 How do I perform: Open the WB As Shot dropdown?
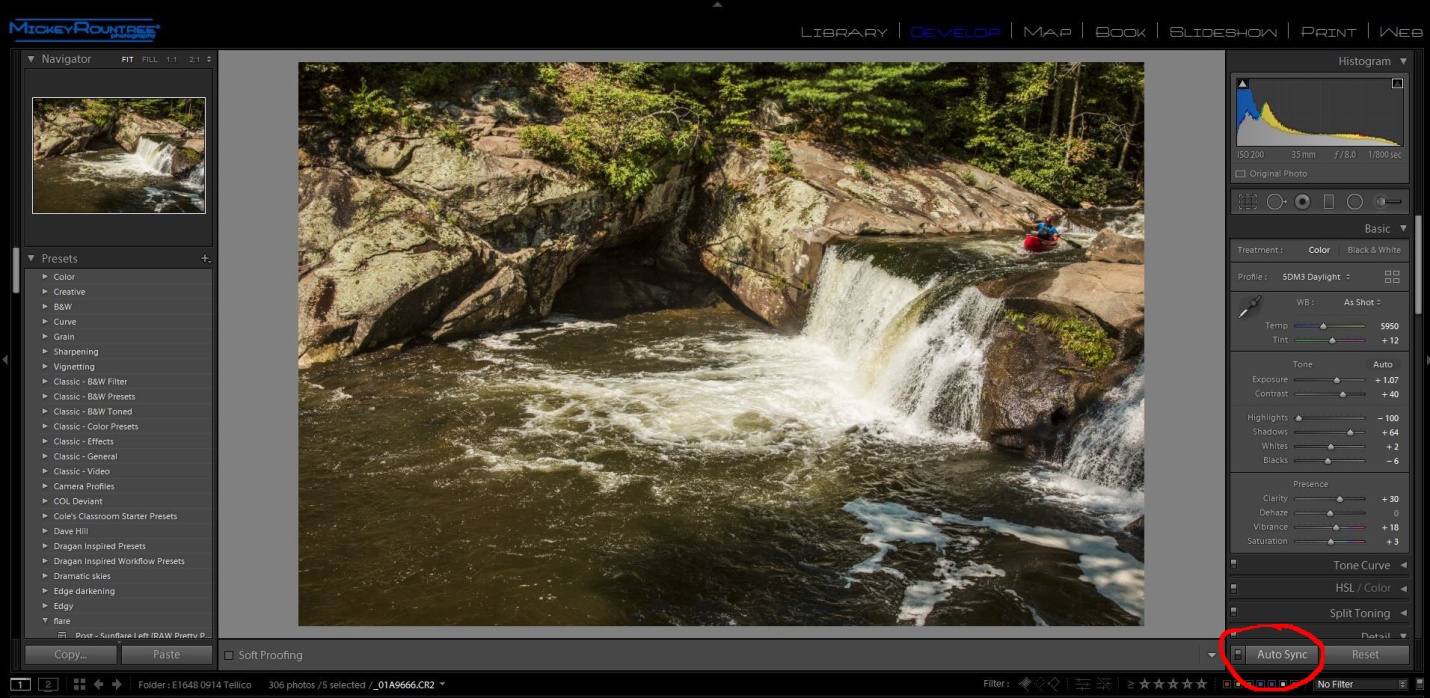1362,302
